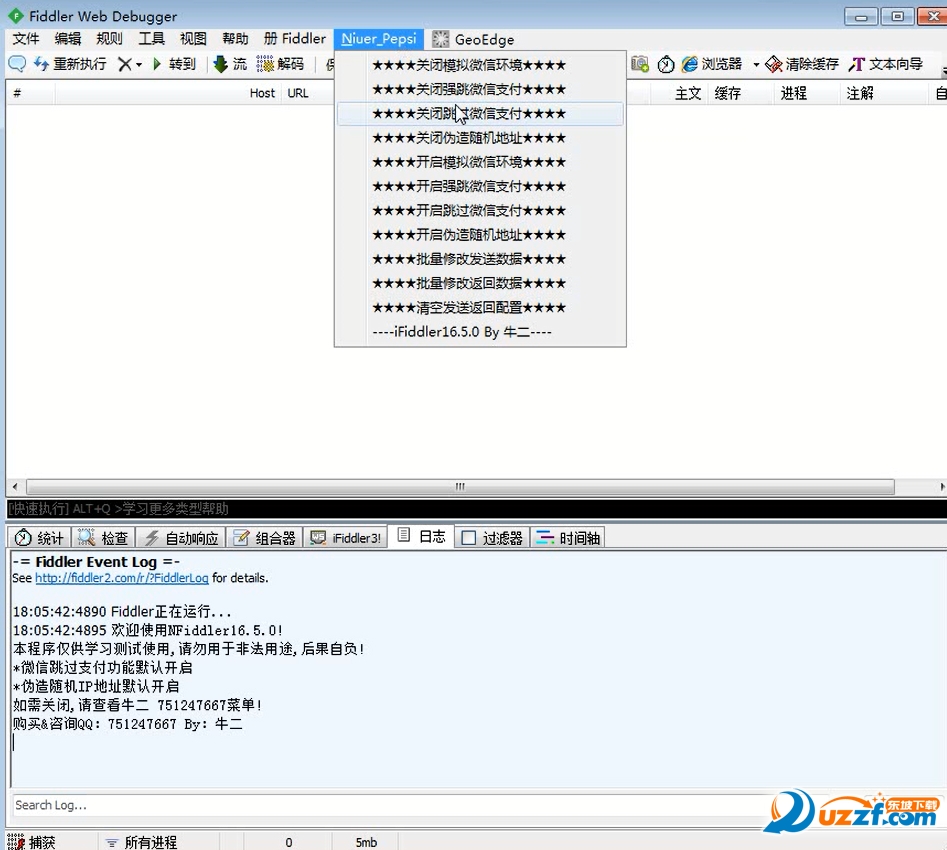This screenshot has height=850, width=947.
Task: Expand the 浏览器 browser dropdown
Action: [756, 65]
